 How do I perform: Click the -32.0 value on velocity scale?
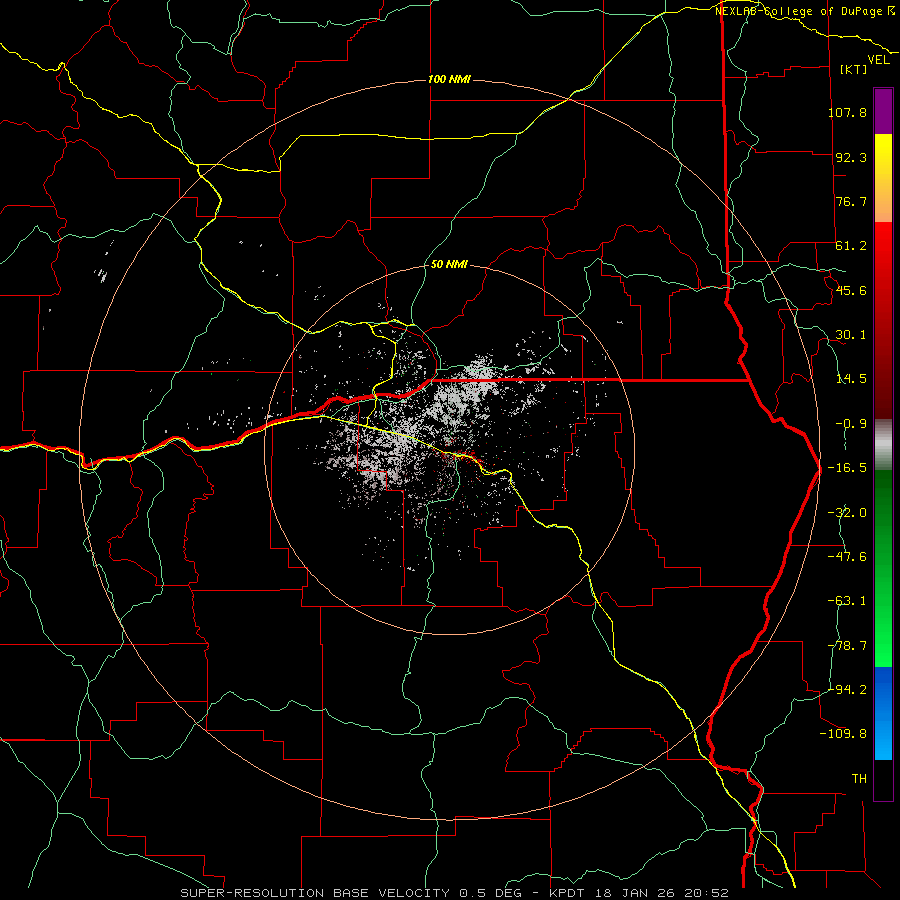[x=847, y=513]
